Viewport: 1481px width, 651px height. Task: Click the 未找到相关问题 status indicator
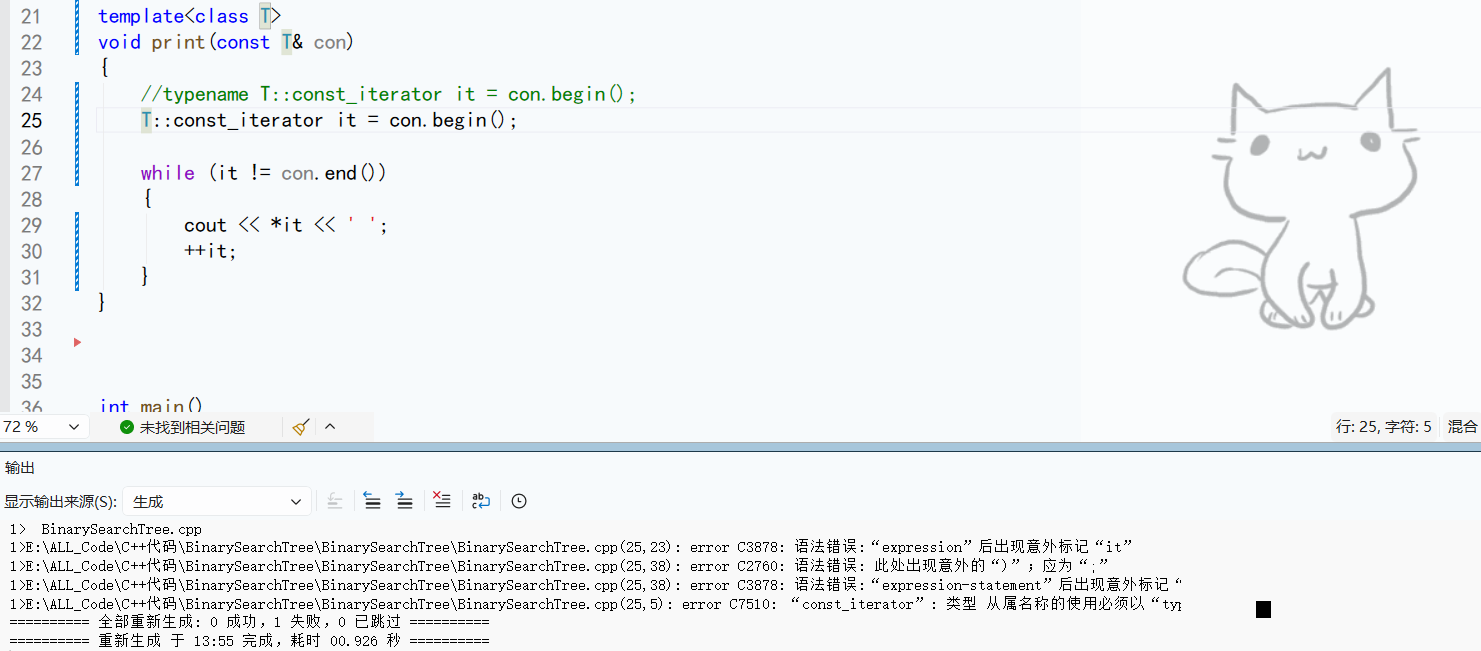coord(182,427)
